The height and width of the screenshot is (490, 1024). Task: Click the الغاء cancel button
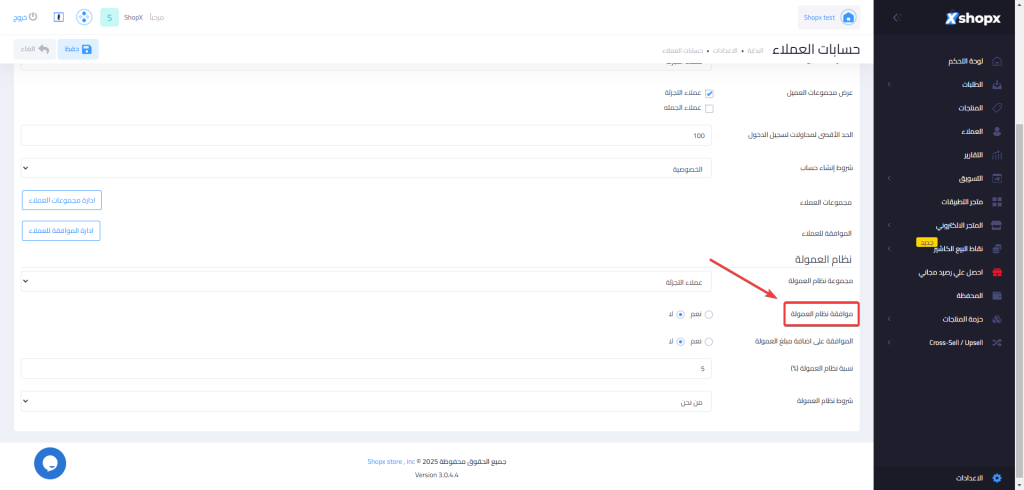(34, 48)
